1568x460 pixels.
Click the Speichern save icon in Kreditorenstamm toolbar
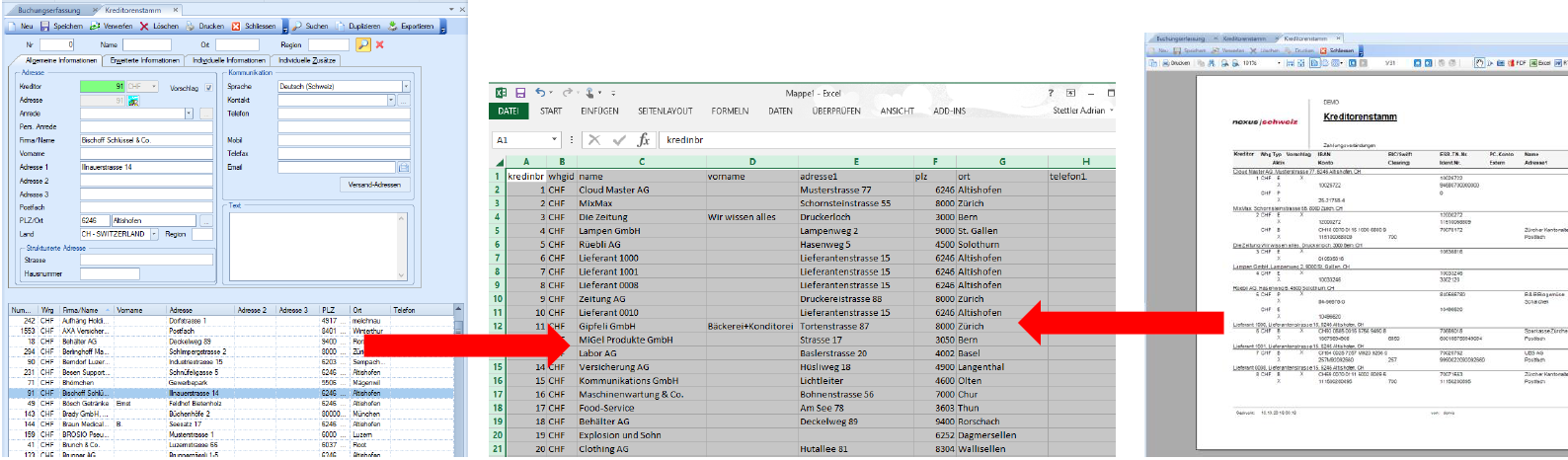pos(45,27)
